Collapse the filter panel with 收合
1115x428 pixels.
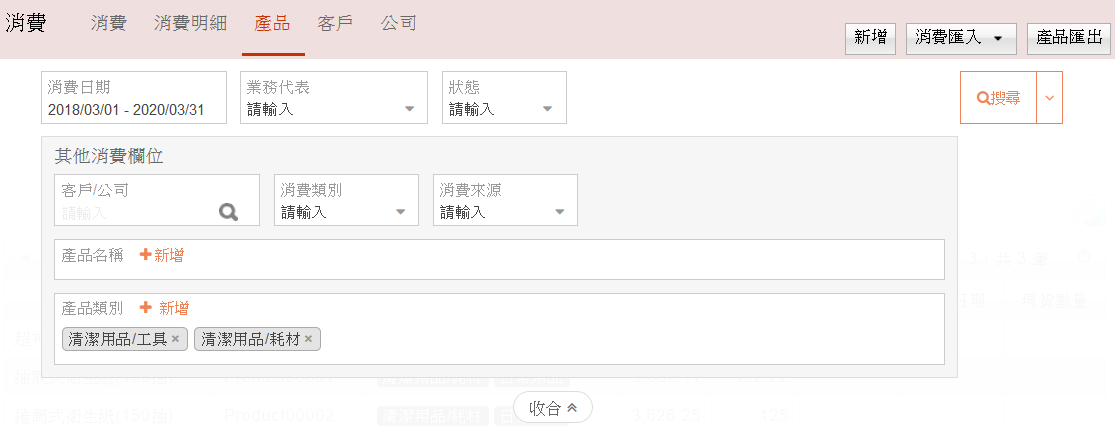pyautogui.click(x=553, y=408)
